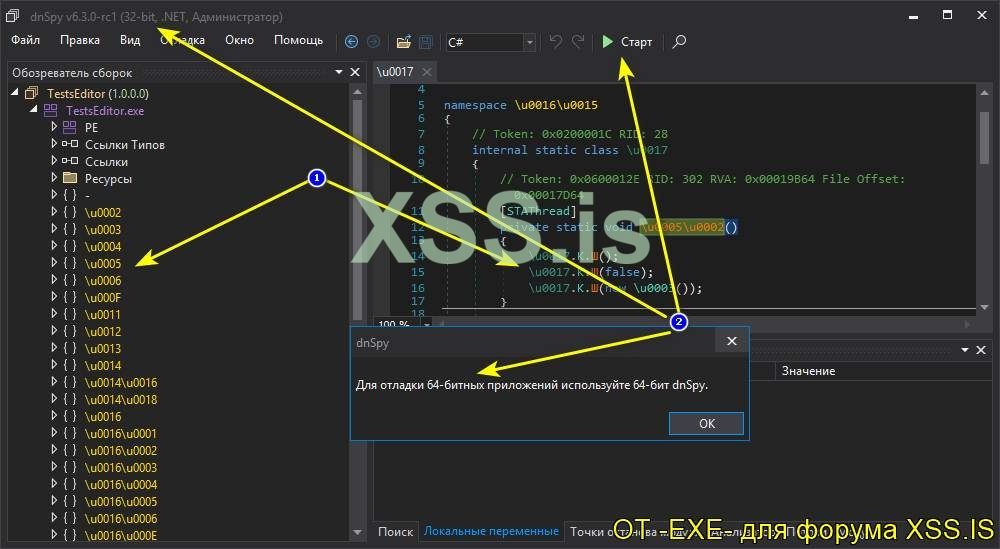Click the STAThread attribute in code
Viewport: 1000px width, 549px height.
[x=538, y=211]
